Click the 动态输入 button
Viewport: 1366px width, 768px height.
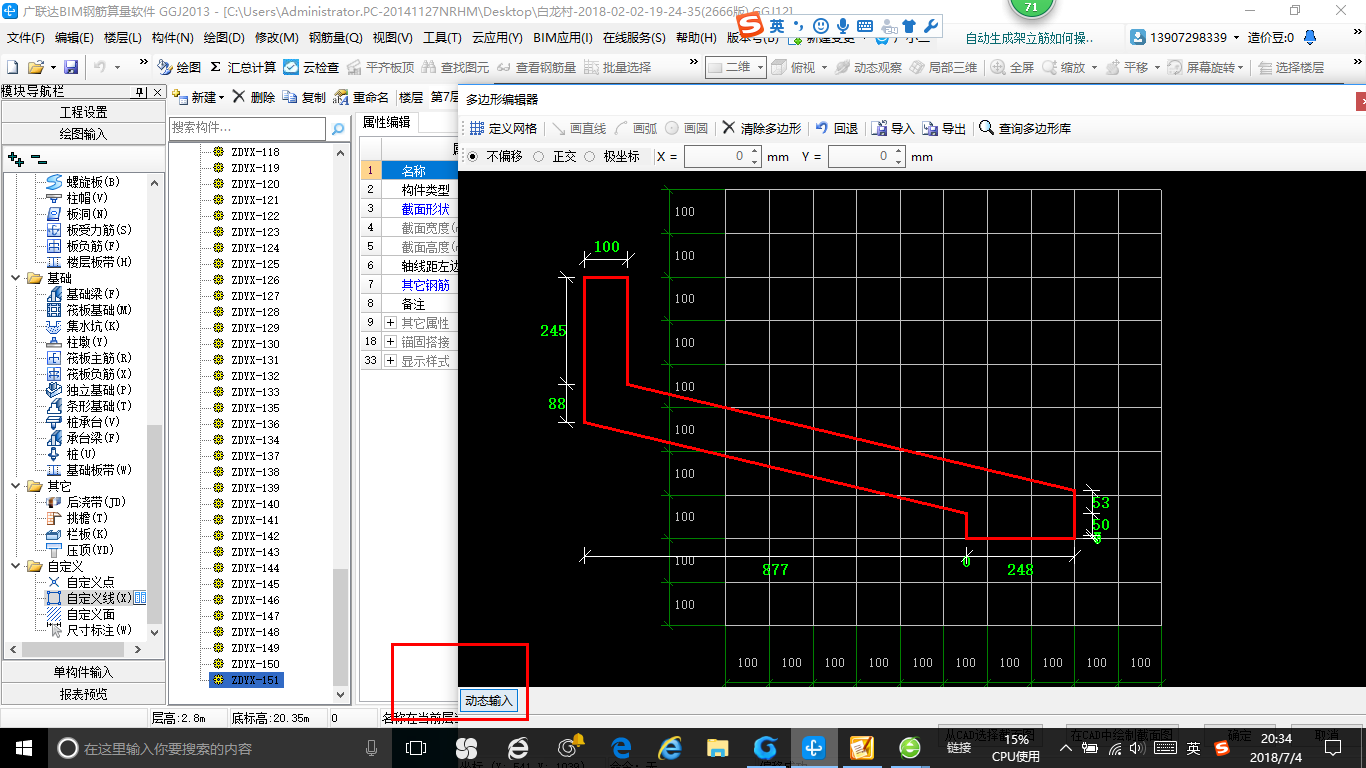point(489,701)
